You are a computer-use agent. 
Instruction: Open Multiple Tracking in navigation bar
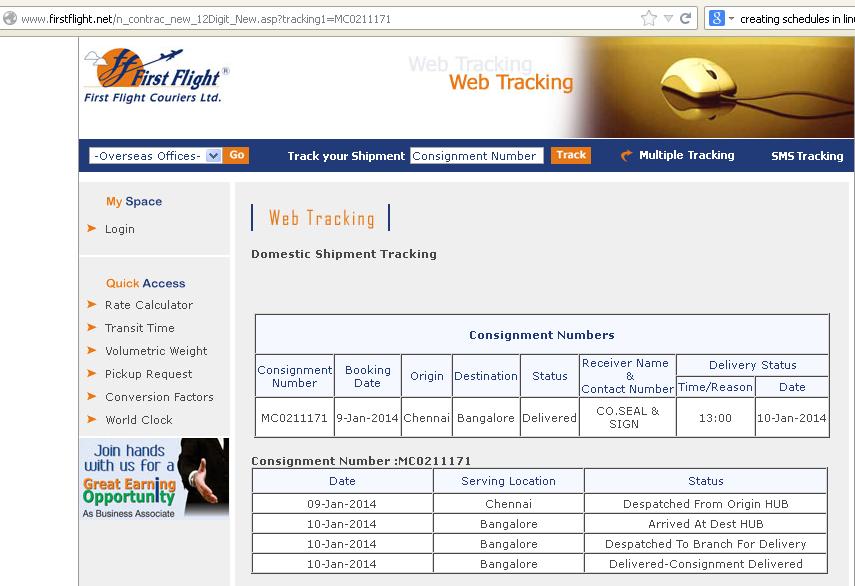(x=686, y=156)
